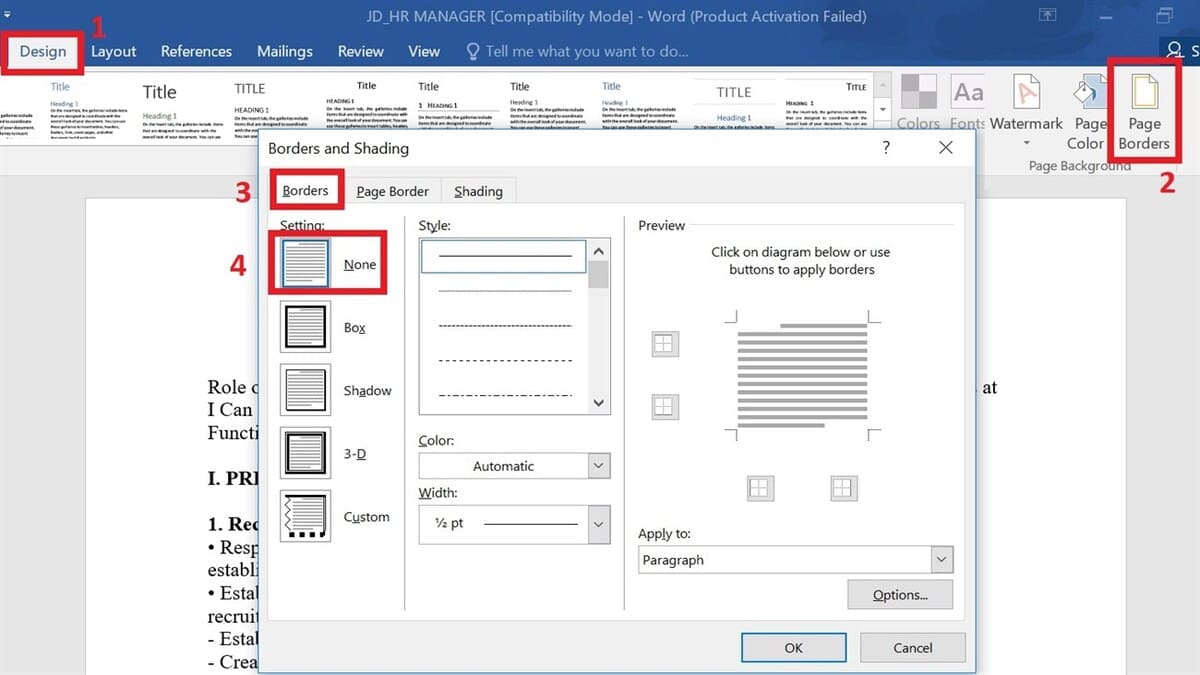This screenshot has height=675, width=1200.
Task: Select the Box border setting
Action: (324, 327)
